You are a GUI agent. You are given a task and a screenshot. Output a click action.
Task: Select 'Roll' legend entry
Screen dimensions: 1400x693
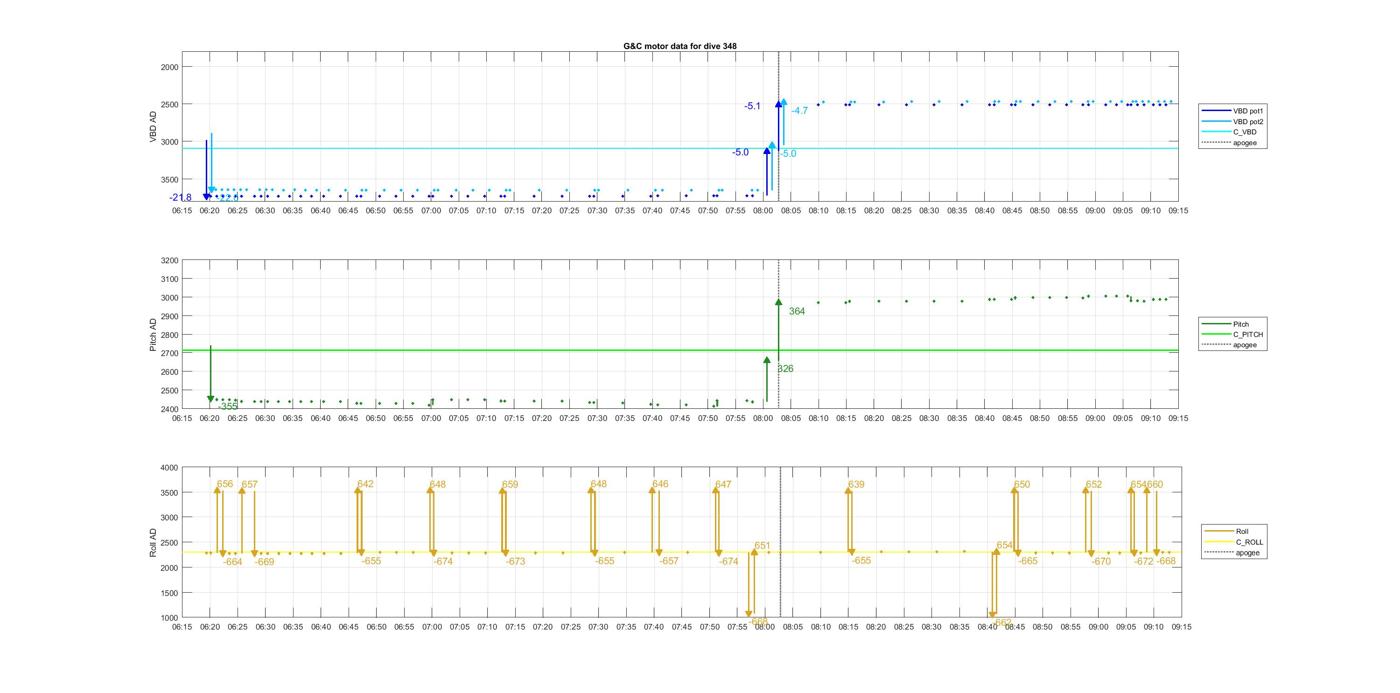(x=1227, y=531)
